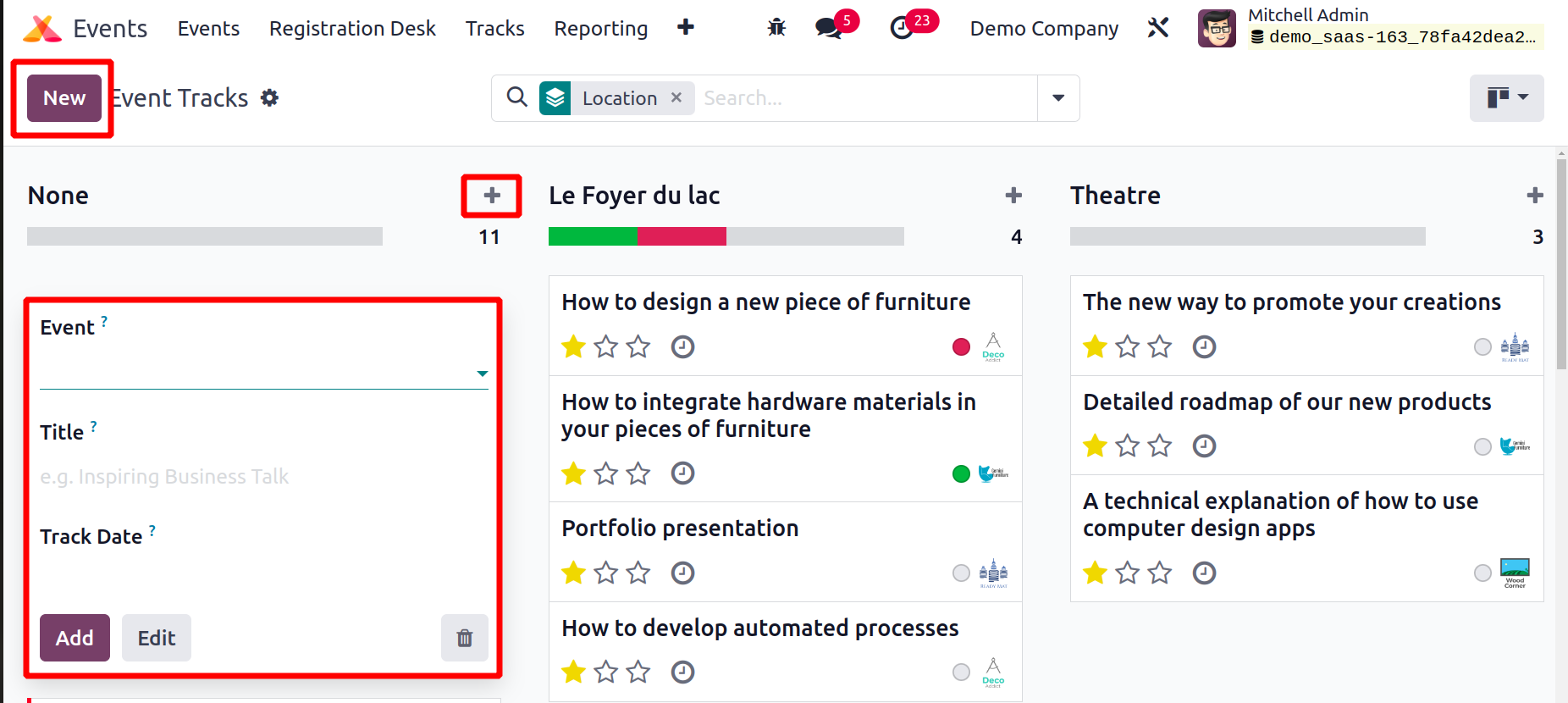This screenshot has height=703, width=1568.
Task: Open activity clock on hardware materials card
Action: (682, 473)
